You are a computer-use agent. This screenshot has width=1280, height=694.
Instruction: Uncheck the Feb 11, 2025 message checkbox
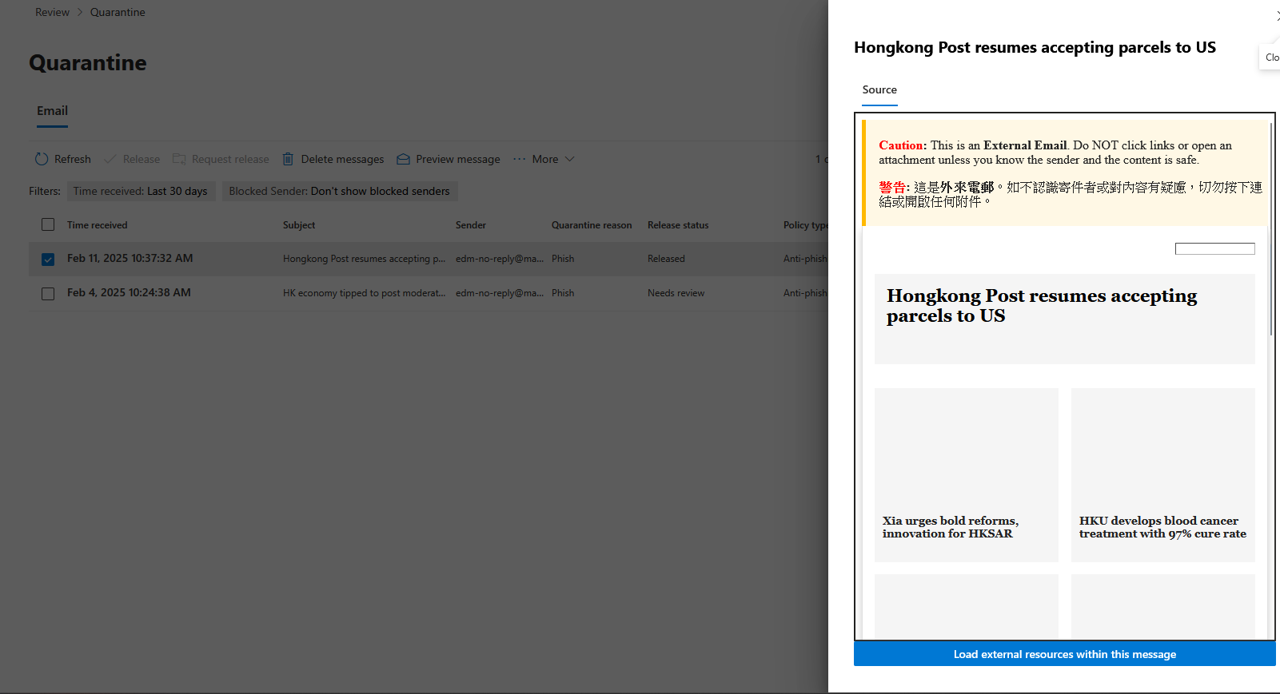[x=48, y=259]
